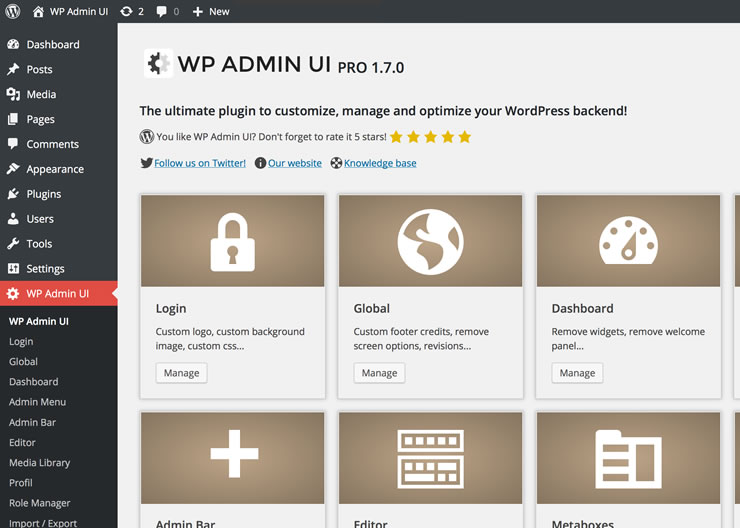This screenshot has width=740, height=528.
Task: Click the keyboard image on Editor card
Action: 430,459
